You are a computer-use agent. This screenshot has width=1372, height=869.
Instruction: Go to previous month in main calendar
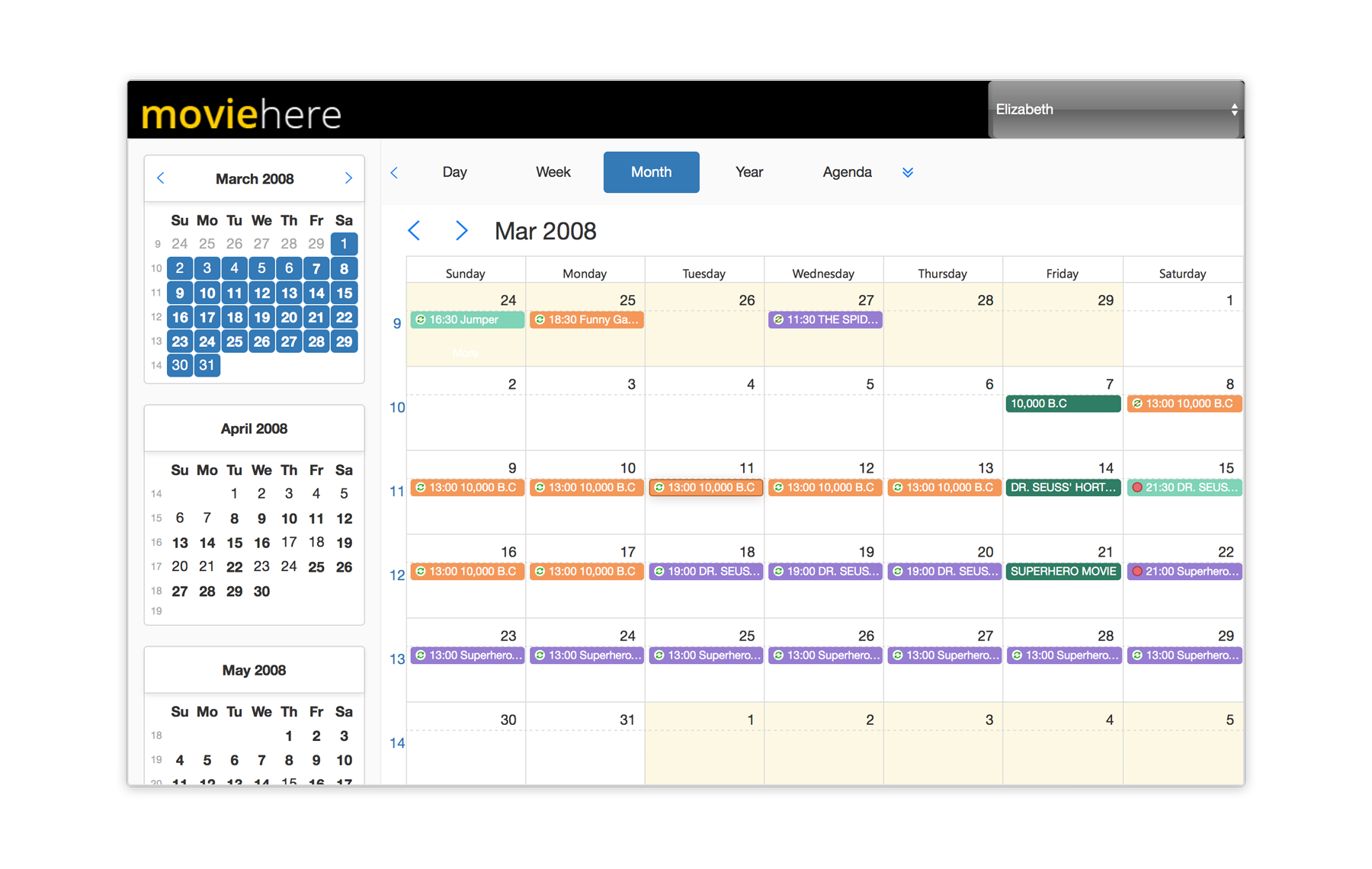(414, 231)
